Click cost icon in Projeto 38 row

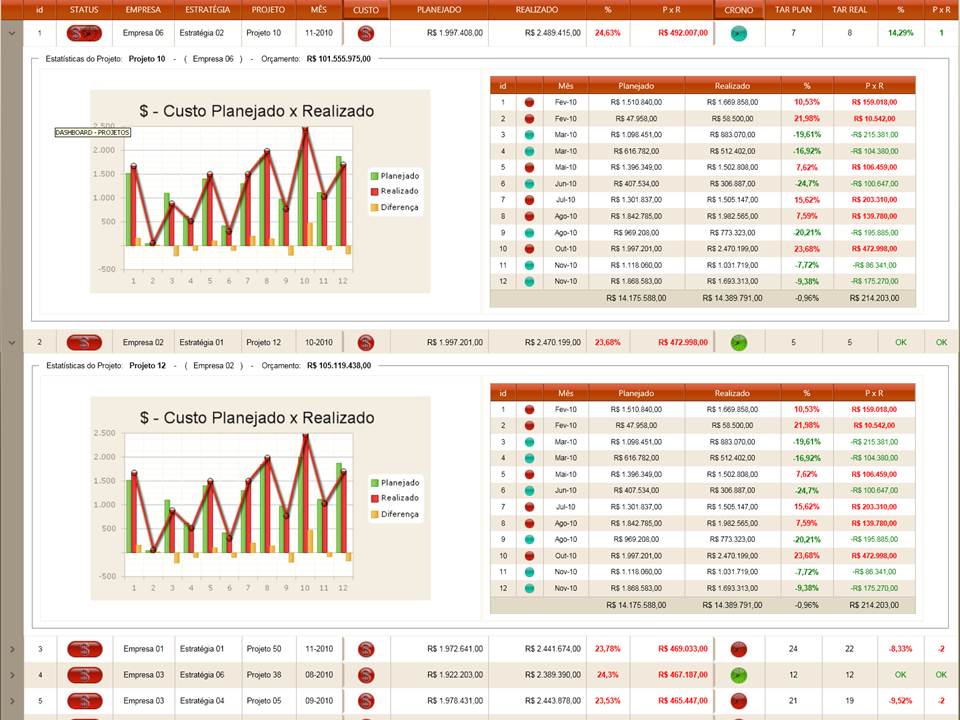[x=366, y=675]
